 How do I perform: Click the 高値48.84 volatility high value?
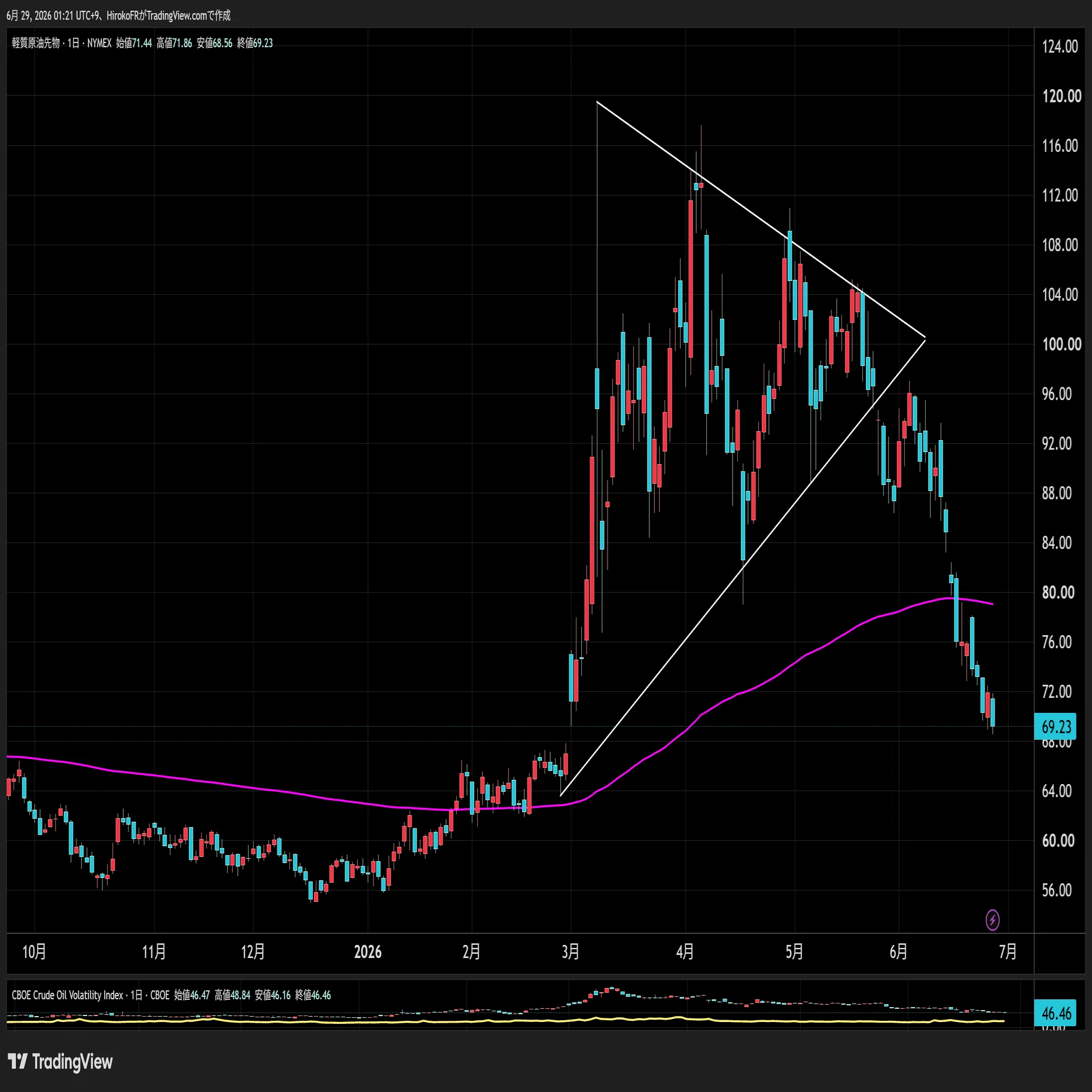coord(233,995)
